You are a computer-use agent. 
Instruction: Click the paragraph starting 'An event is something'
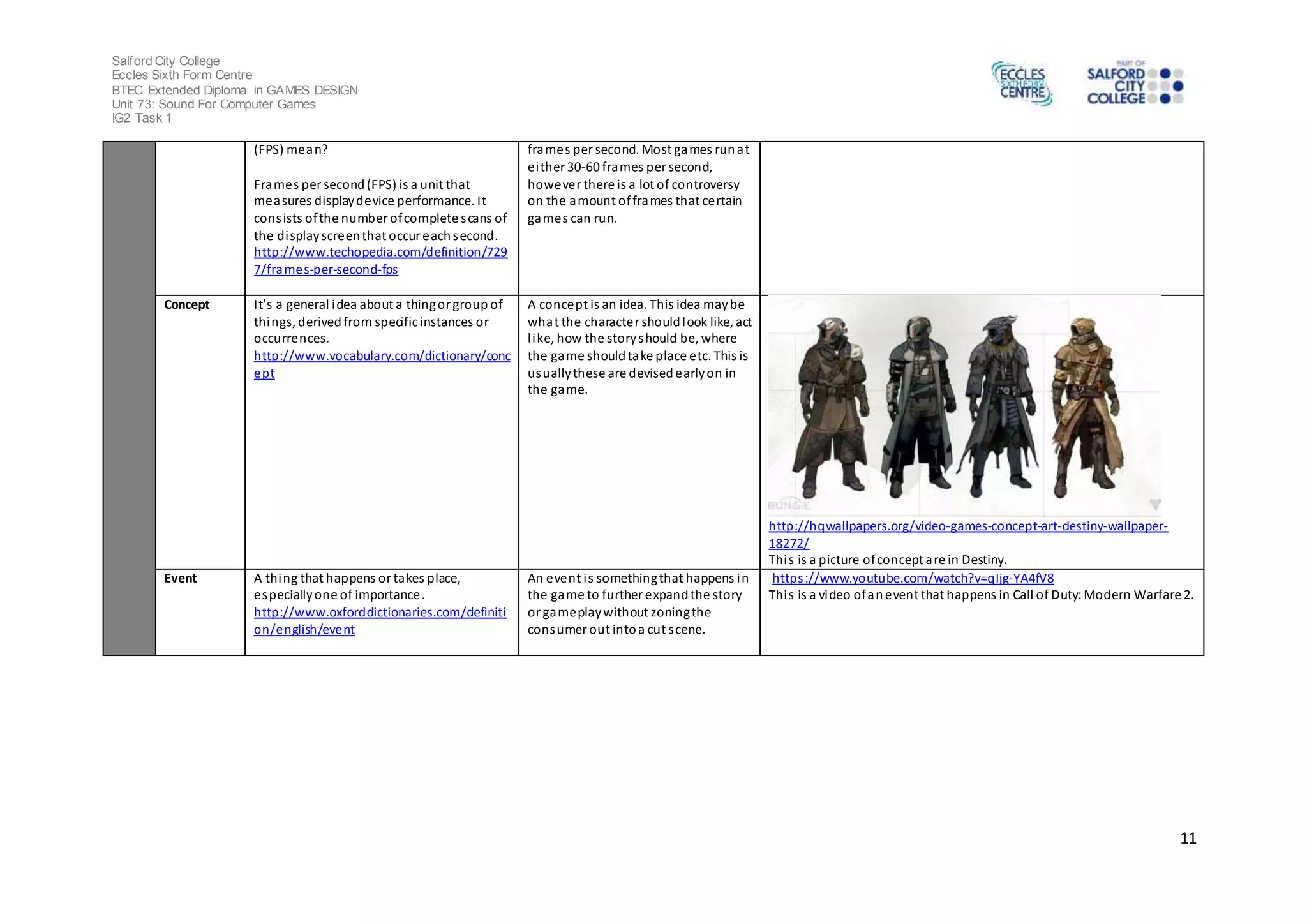coord(638,604)
